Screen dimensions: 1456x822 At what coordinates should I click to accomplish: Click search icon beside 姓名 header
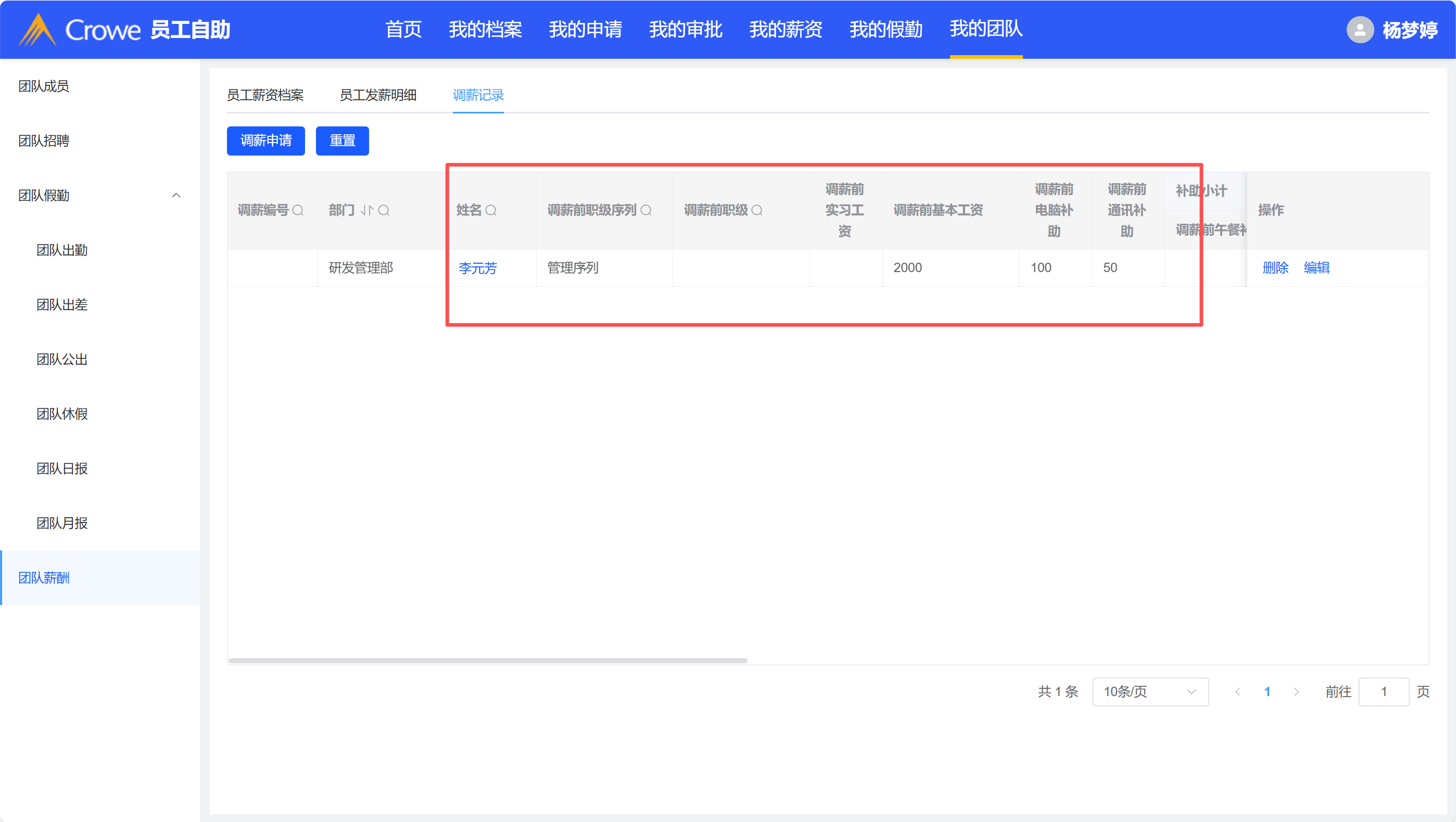(491, 210)
